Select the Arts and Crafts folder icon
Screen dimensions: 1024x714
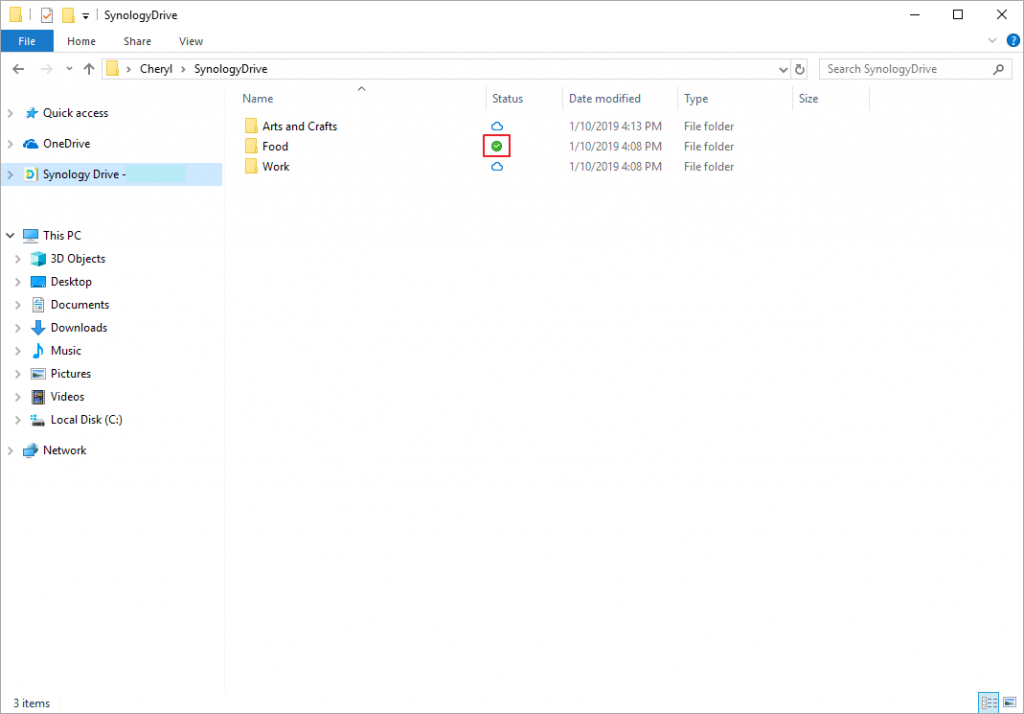coord(251,126)
